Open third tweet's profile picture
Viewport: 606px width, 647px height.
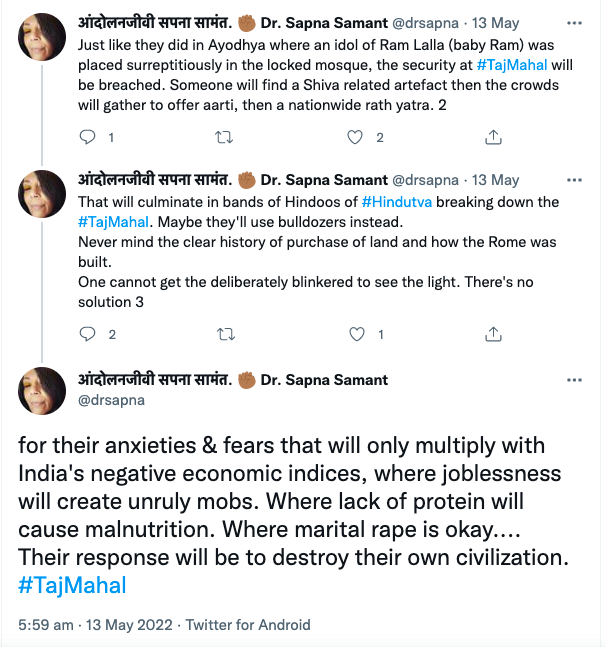tap(43, 390)
